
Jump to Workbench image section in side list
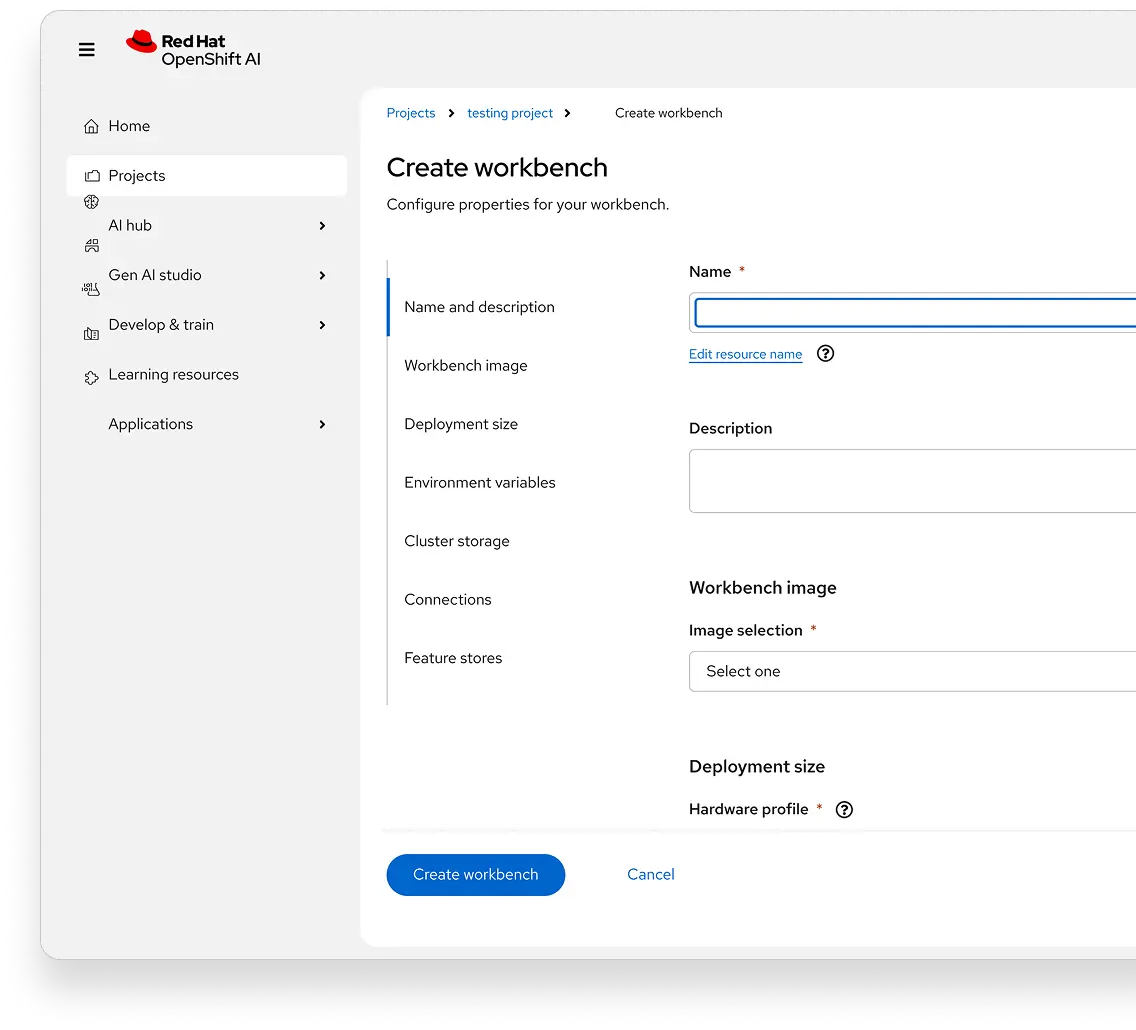[x=465, y=366]
